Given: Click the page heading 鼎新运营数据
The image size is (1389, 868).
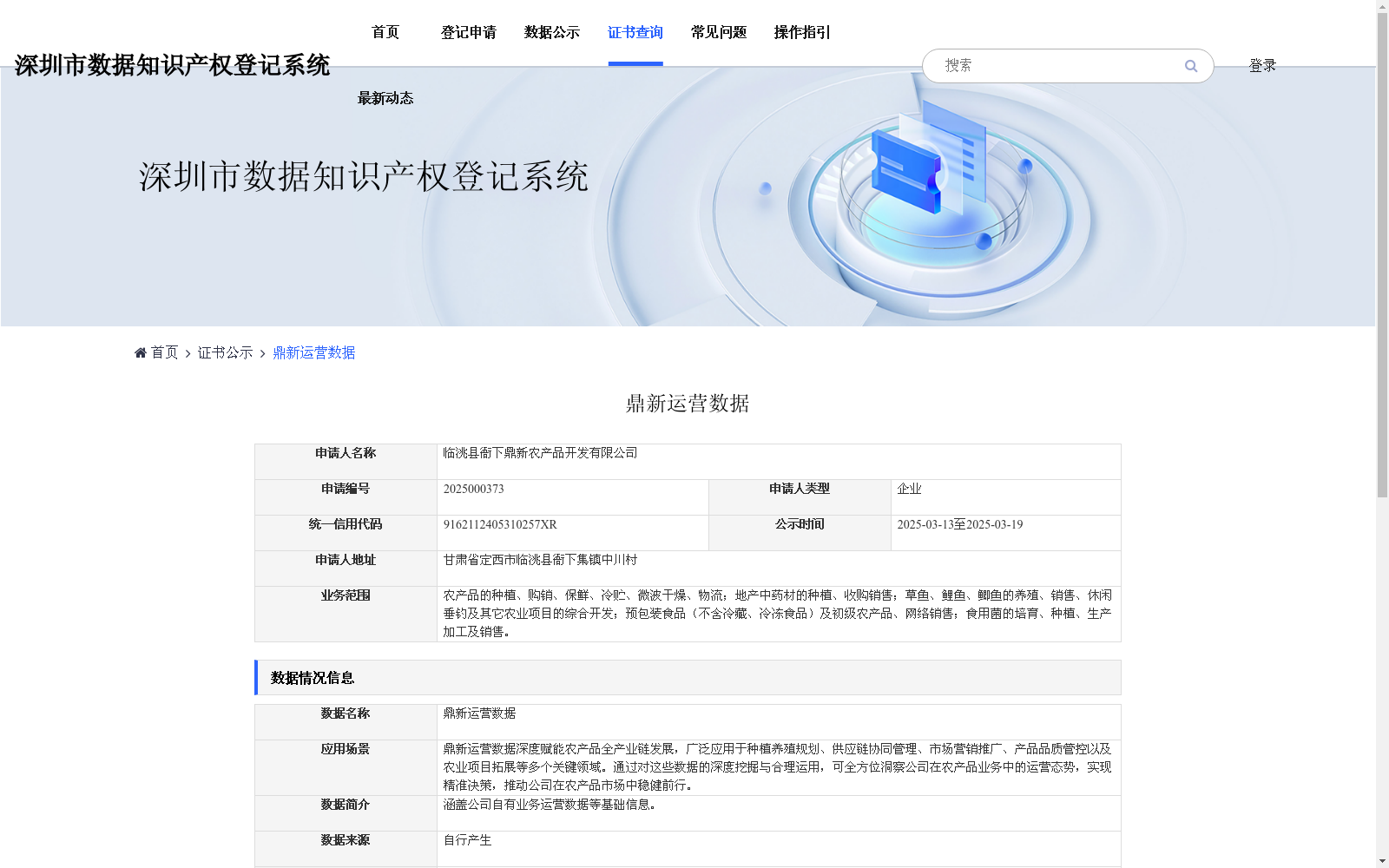Looking at the screenshot, I should pos(688,404).
